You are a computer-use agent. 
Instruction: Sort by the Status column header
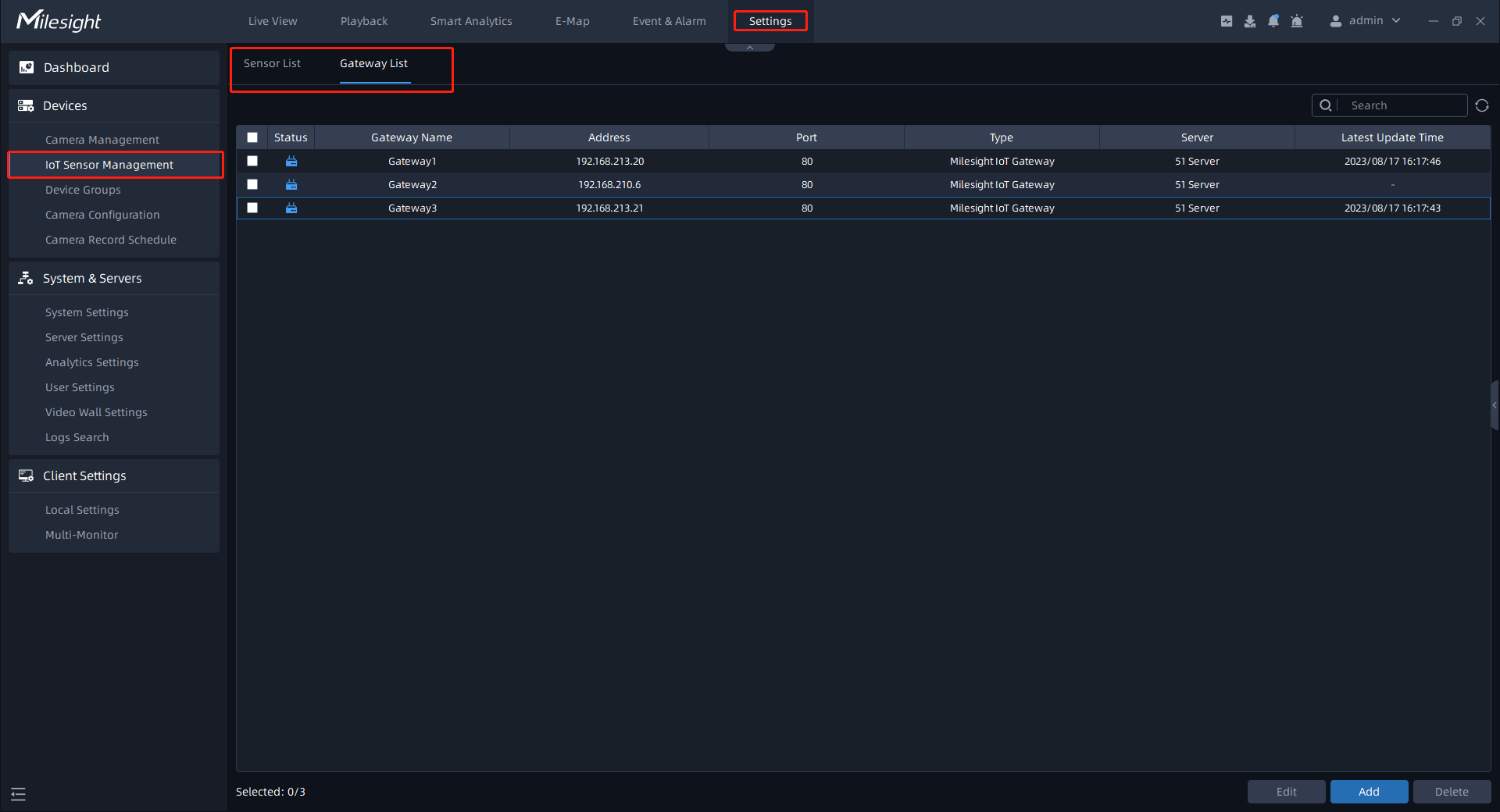[291, 137]
